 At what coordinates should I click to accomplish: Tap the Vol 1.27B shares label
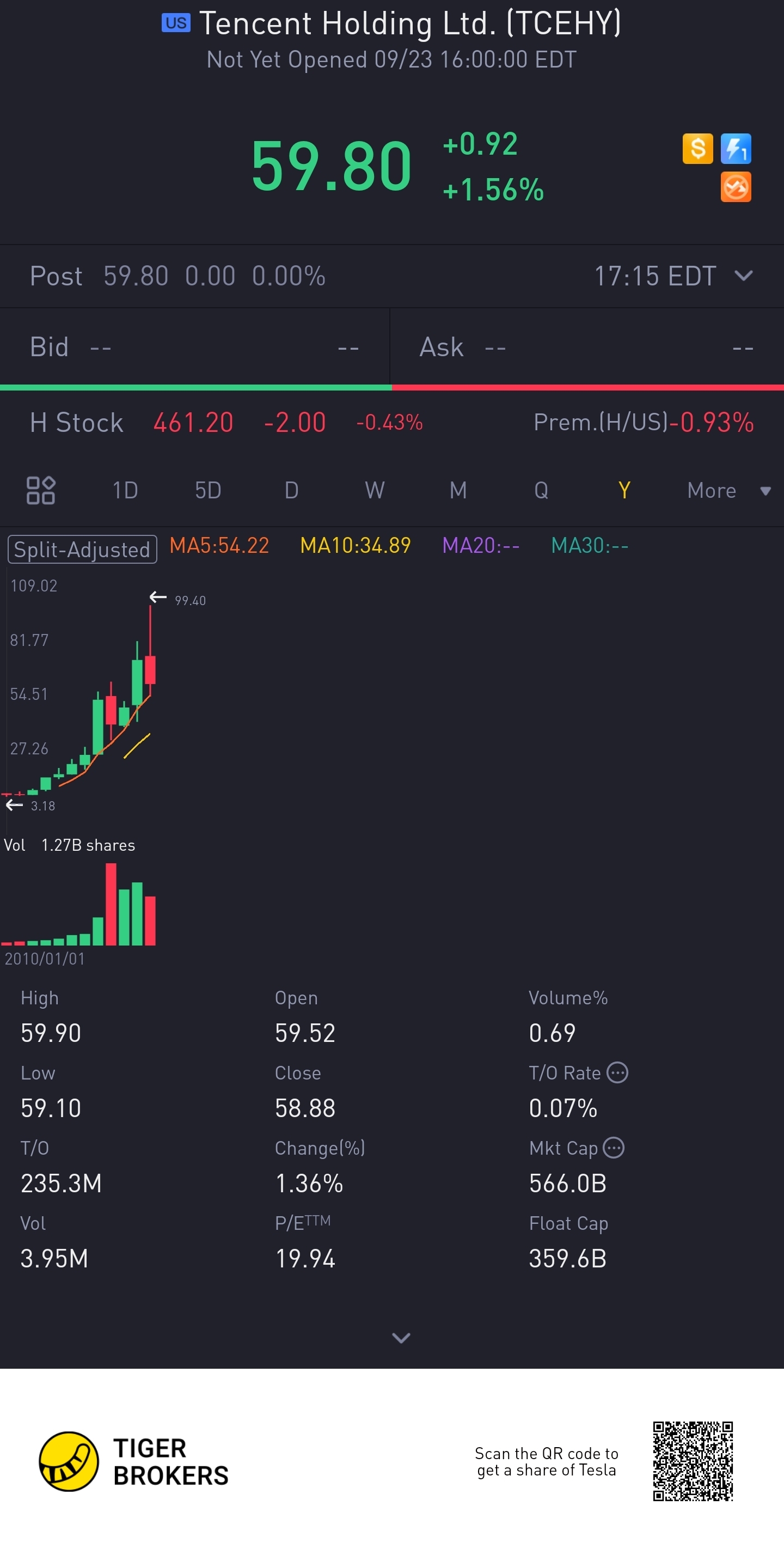69,845
